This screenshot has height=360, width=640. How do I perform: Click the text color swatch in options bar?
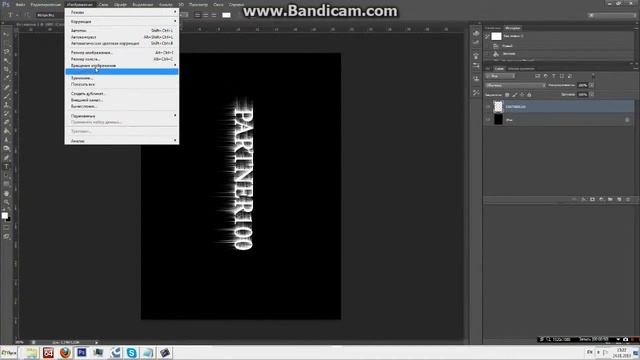[x=226, y=15]
